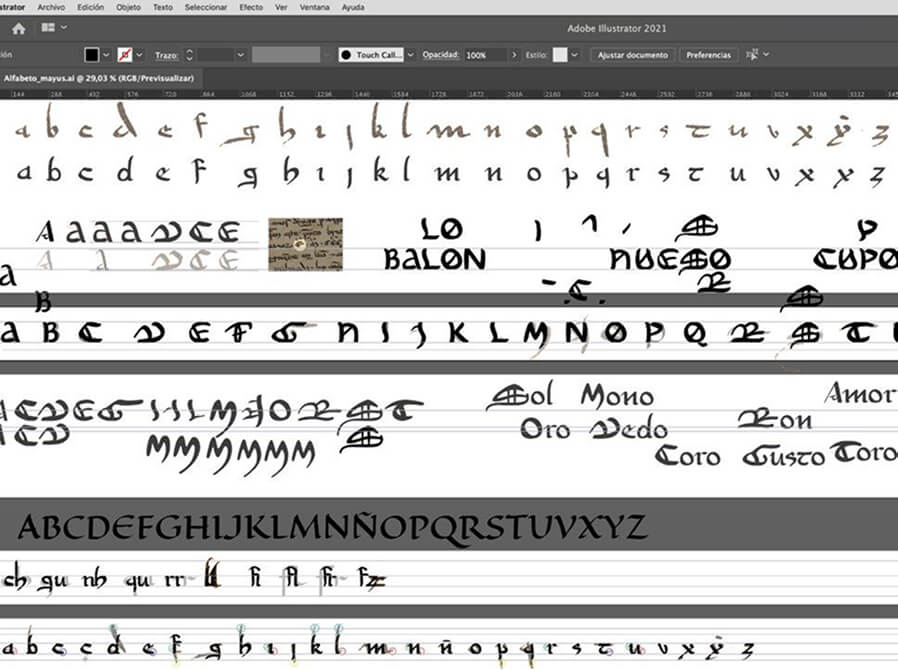This screenshot has height=670, width=898.
Task: Click the Estilo graphic style swatch
Action: click(560, 55)
